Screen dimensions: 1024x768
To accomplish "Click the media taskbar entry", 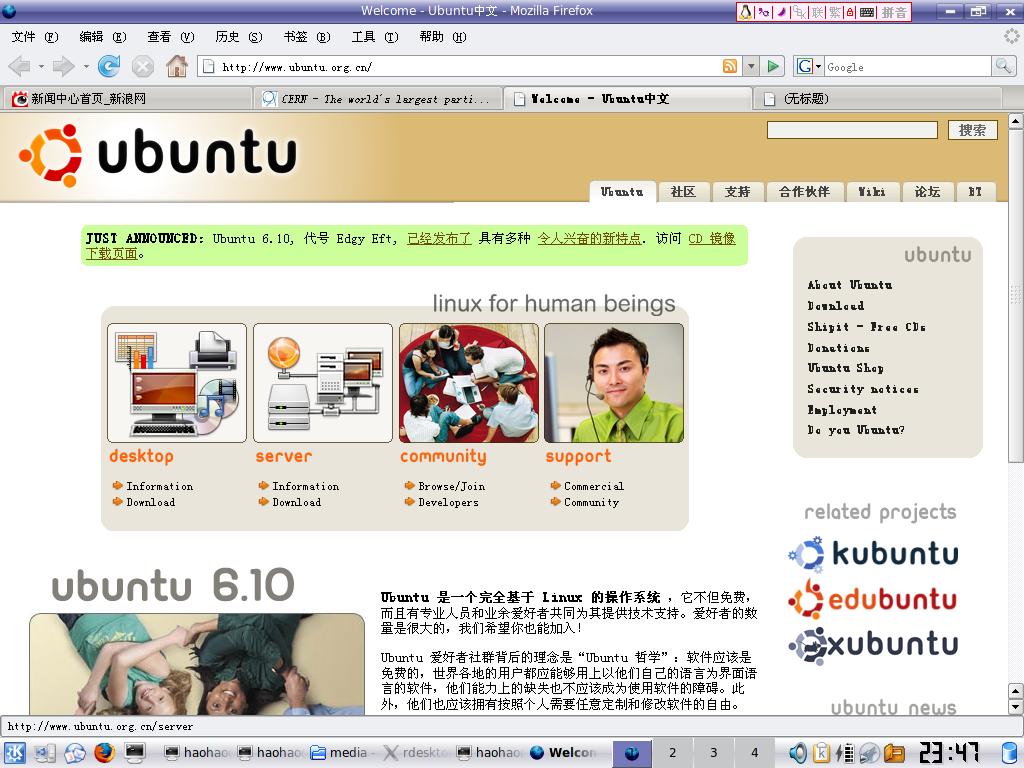I will point(340,753).
